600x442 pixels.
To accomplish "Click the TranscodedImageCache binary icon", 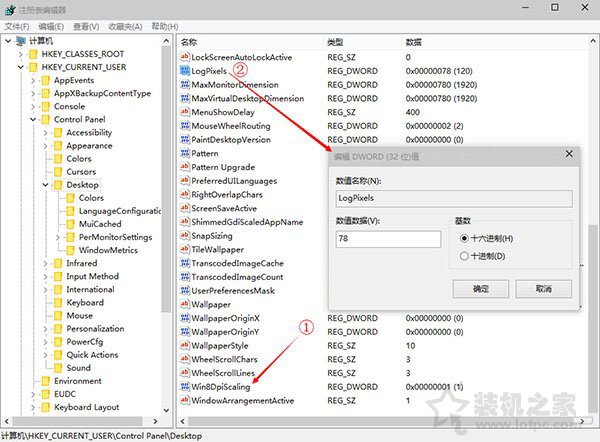I will pos(185,263).
